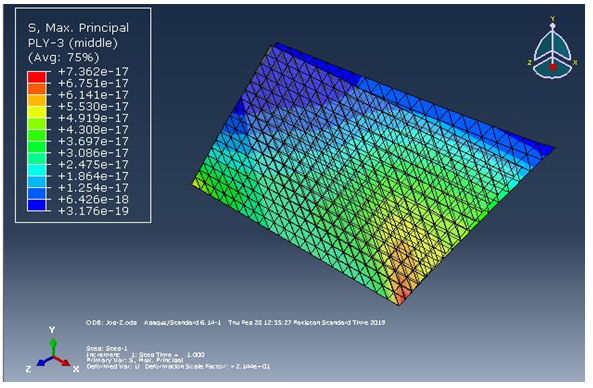This screenshot has width=593, height=388.
Task: Click the PLY-3 (middle) legend label
Action: pos(73,43)
